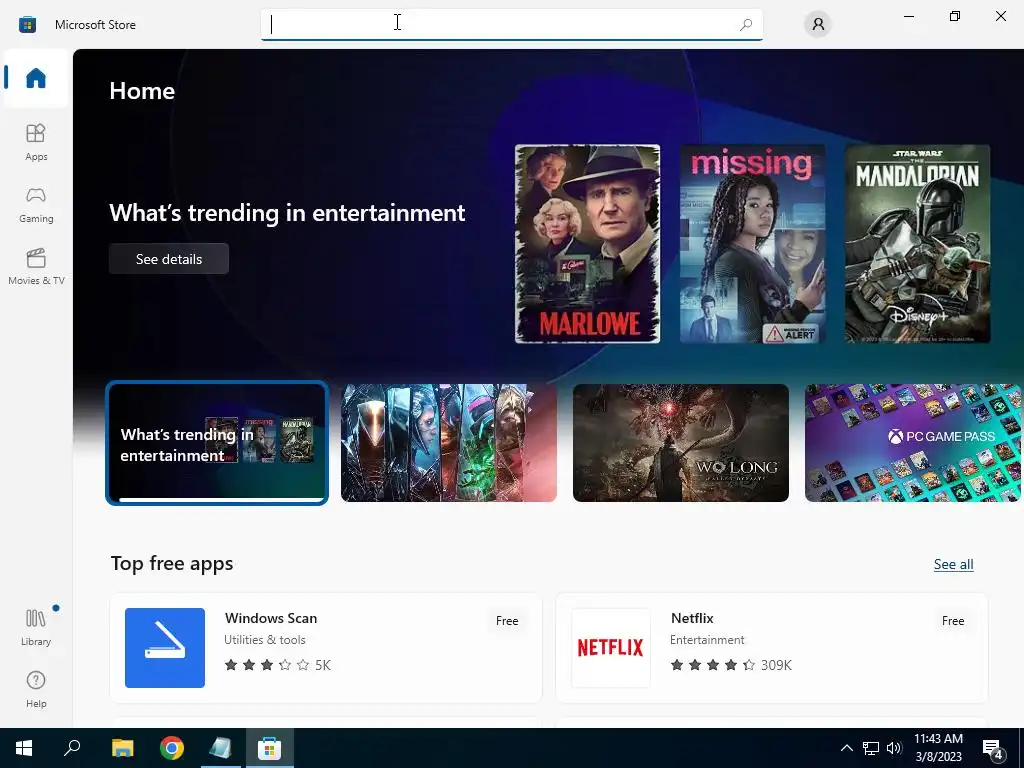
Task: Click the Utilities & tools category text
Action: 264,640
